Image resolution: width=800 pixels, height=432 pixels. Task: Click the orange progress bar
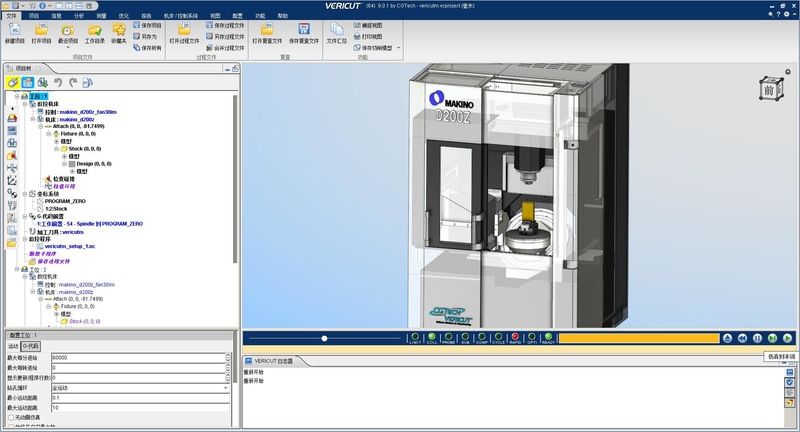(639, 338)
